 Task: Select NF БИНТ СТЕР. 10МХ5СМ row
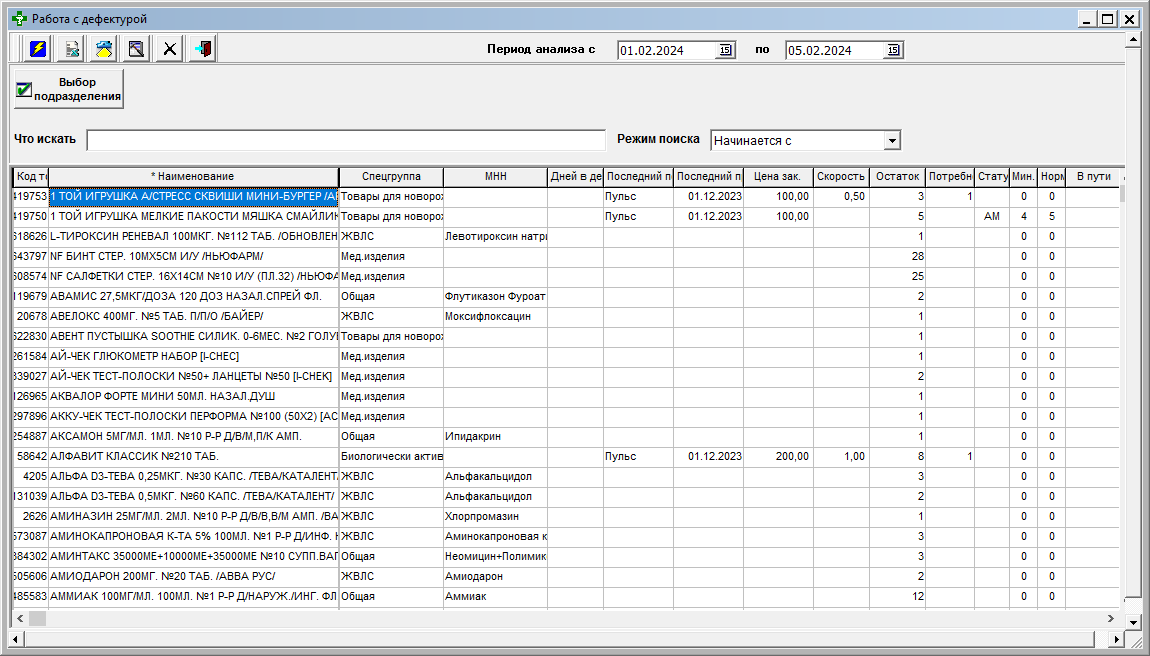pyautogui.click(x=566, y=256)
